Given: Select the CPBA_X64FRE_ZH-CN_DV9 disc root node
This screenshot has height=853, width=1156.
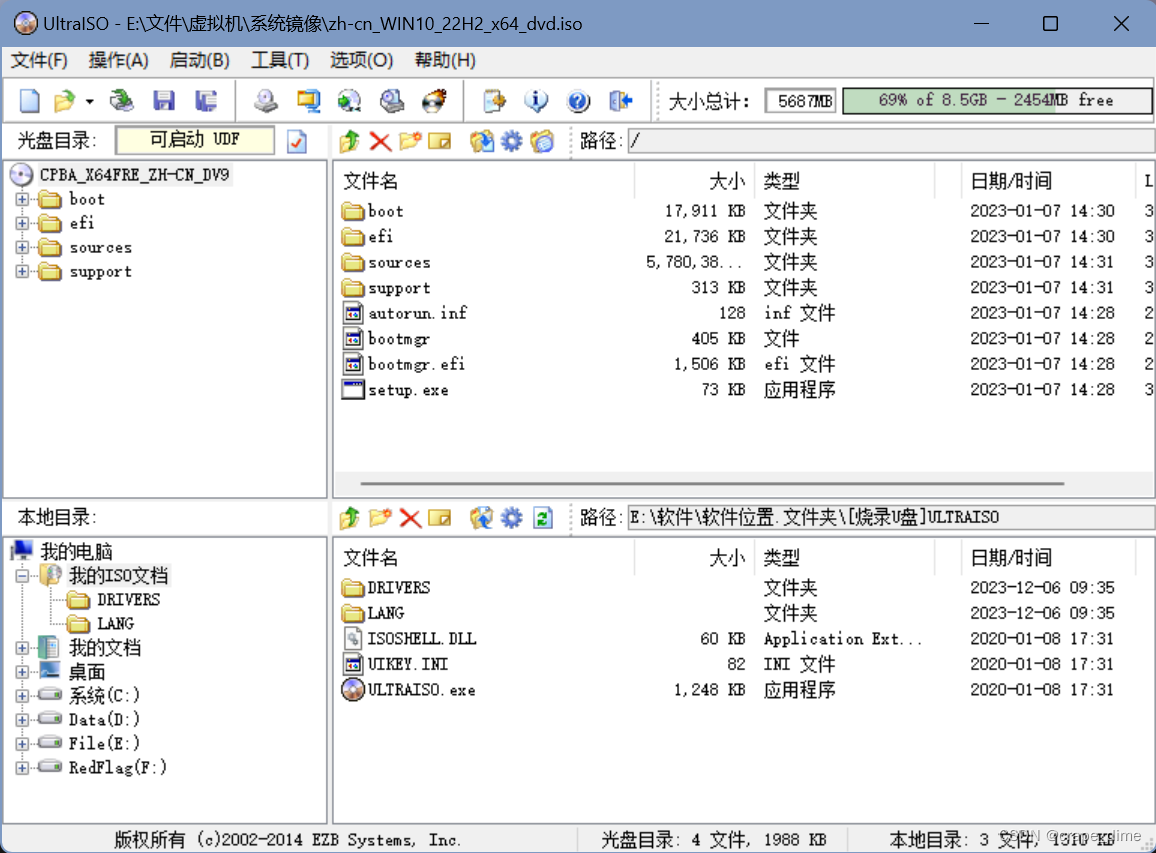Looking at the screenshot, I should [134, 175].
